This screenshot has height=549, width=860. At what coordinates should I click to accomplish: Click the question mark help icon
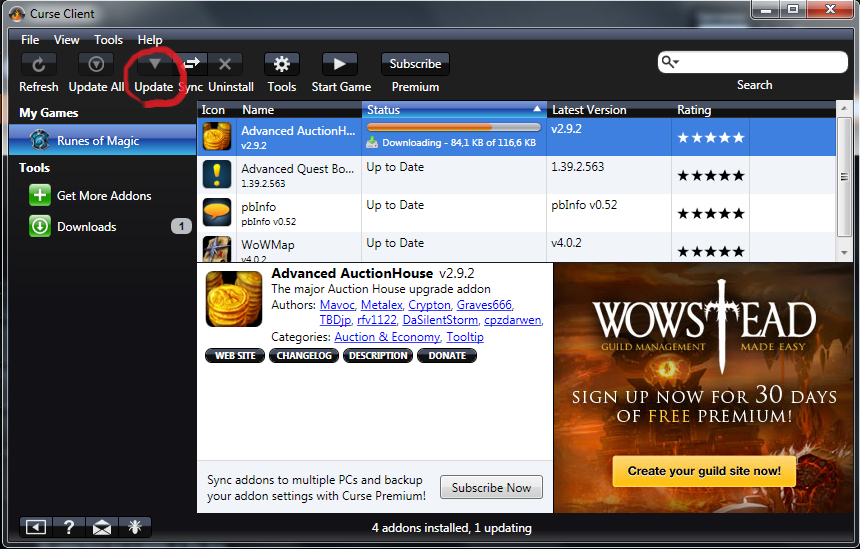pyautogui.click(x=69, y=527)
